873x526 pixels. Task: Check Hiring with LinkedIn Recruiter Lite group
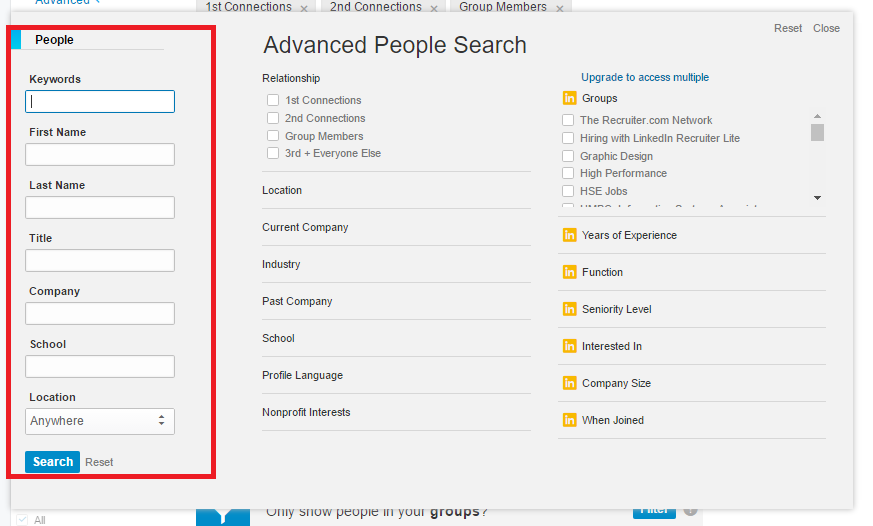click(568, 138)
